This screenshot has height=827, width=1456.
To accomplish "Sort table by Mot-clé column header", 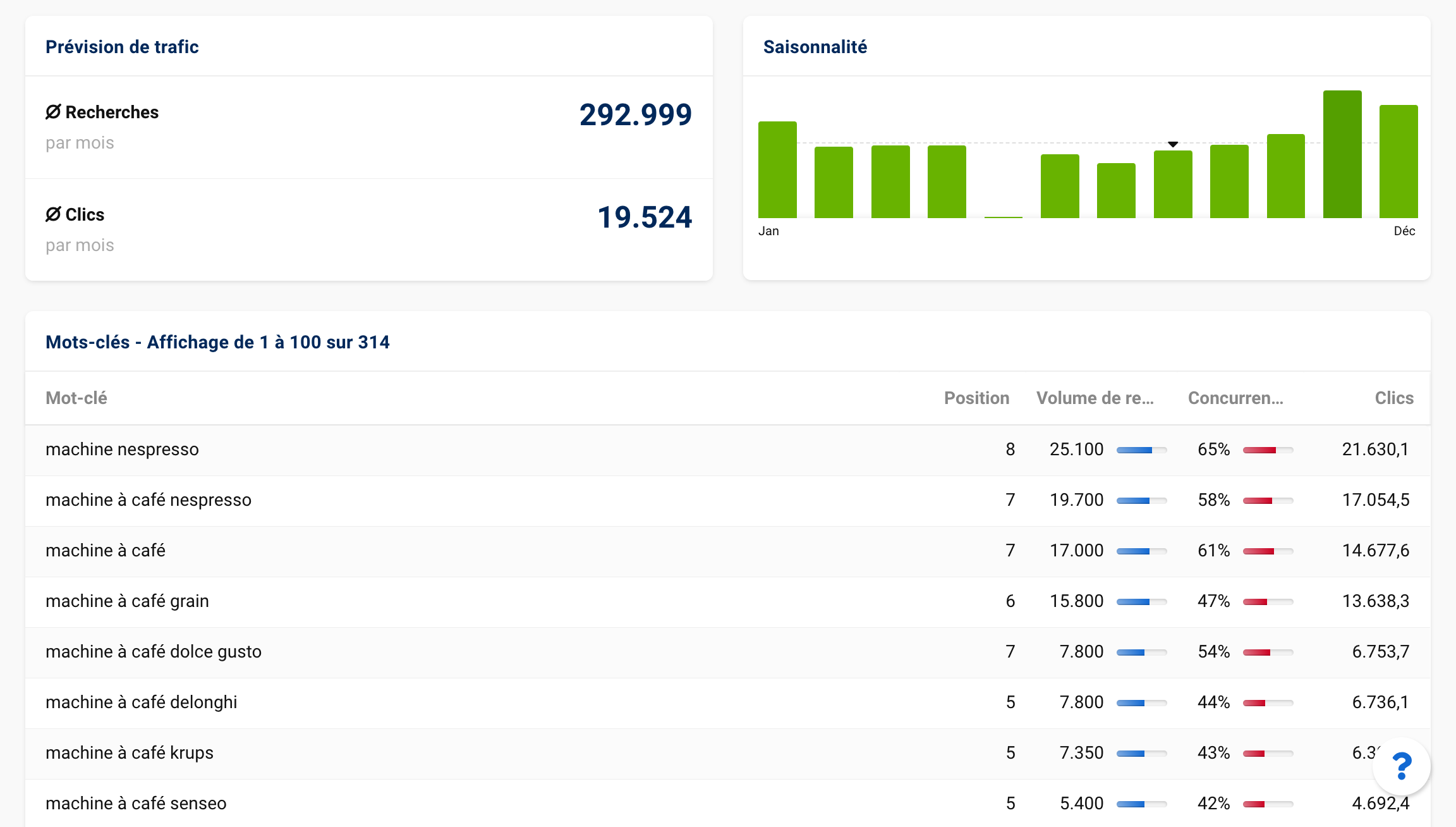I will (76, 398).
